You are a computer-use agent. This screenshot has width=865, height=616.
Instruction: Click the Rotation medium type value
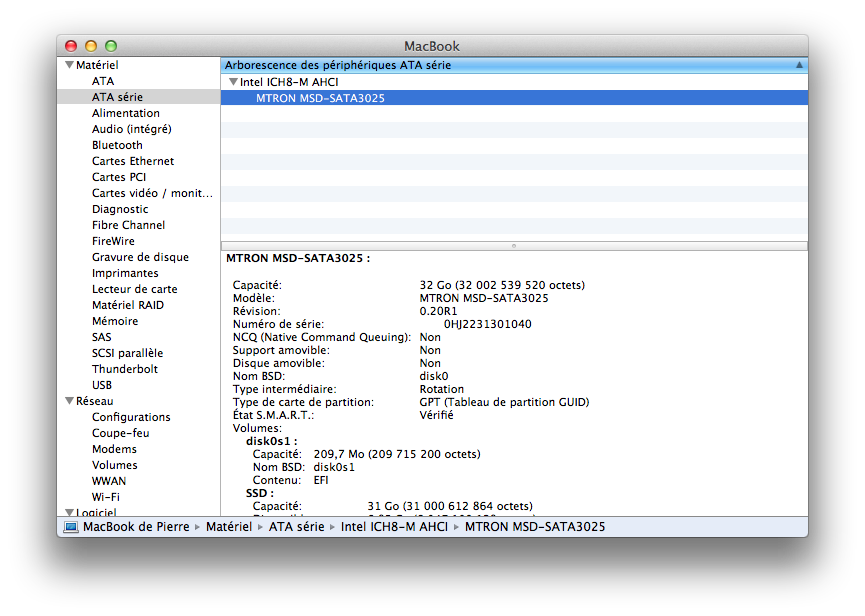442,389
